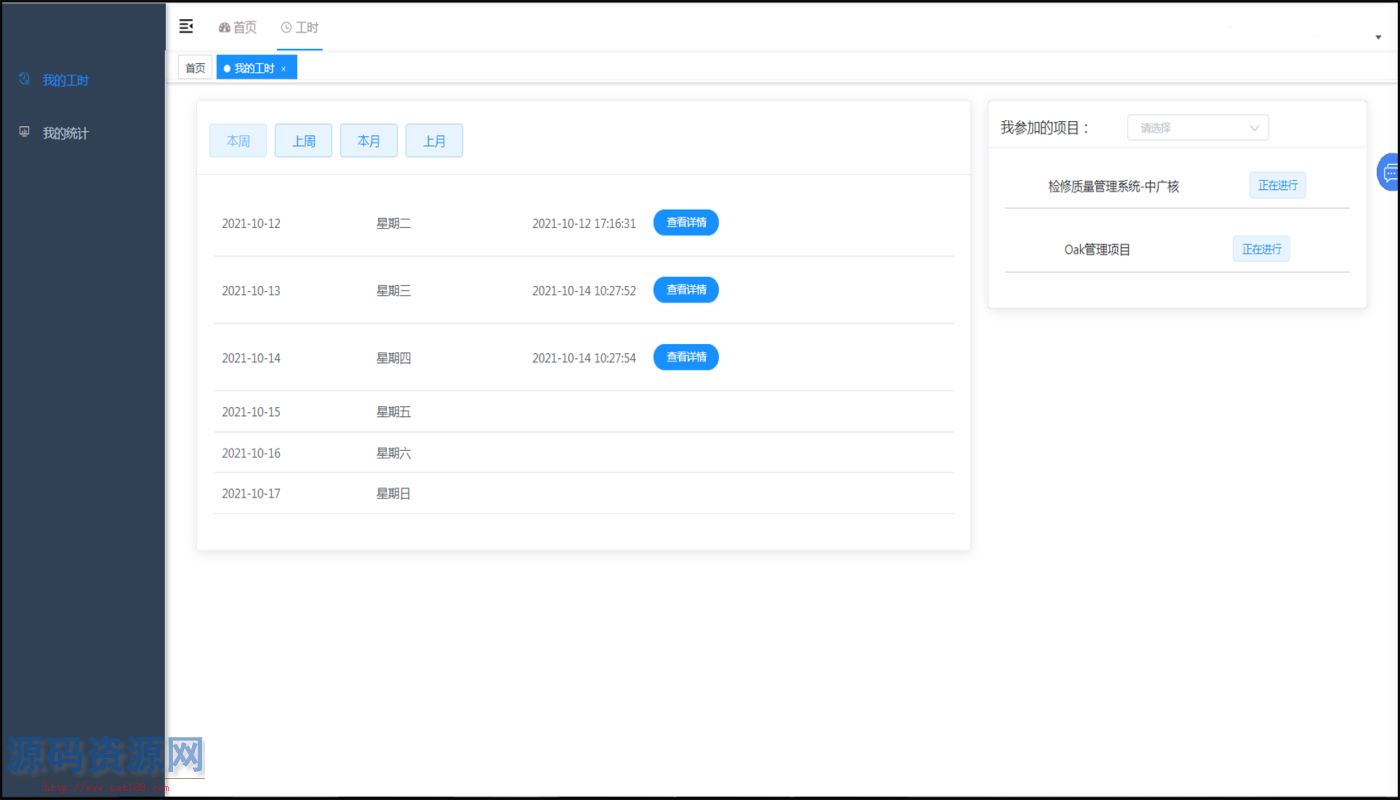Click date 2021-10-16

click(251, 453)
